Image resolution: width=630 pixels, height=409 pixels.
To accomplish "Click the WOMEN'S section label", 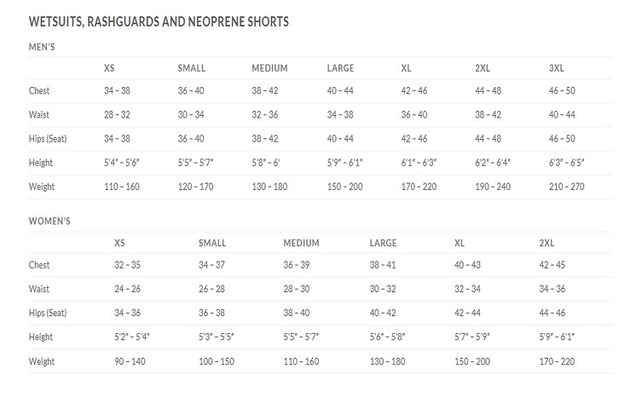I will [49, 220].
